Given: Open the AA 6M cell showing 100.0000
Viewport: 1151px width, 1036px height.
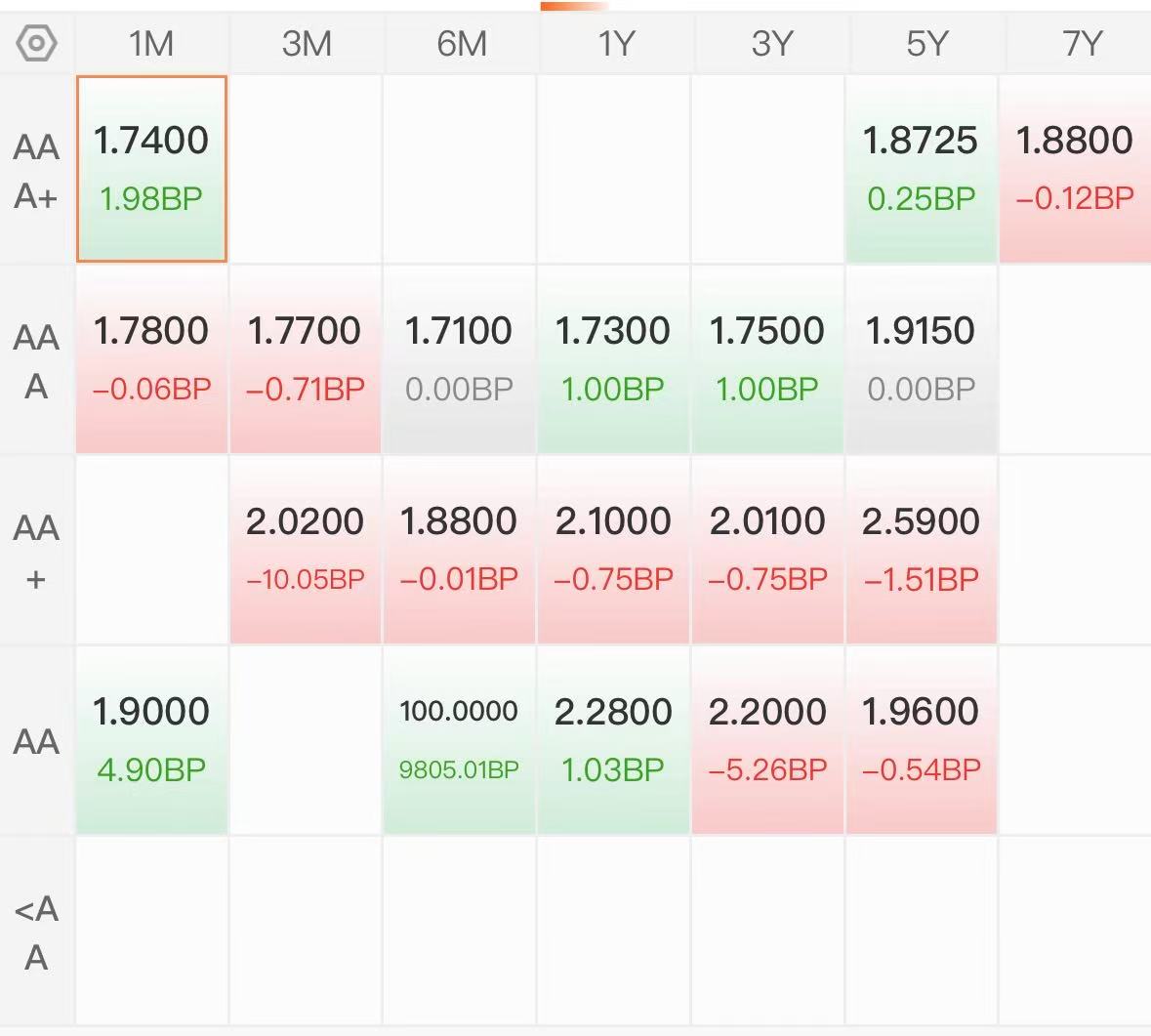Looking at the screenshot, I should 459,739.
